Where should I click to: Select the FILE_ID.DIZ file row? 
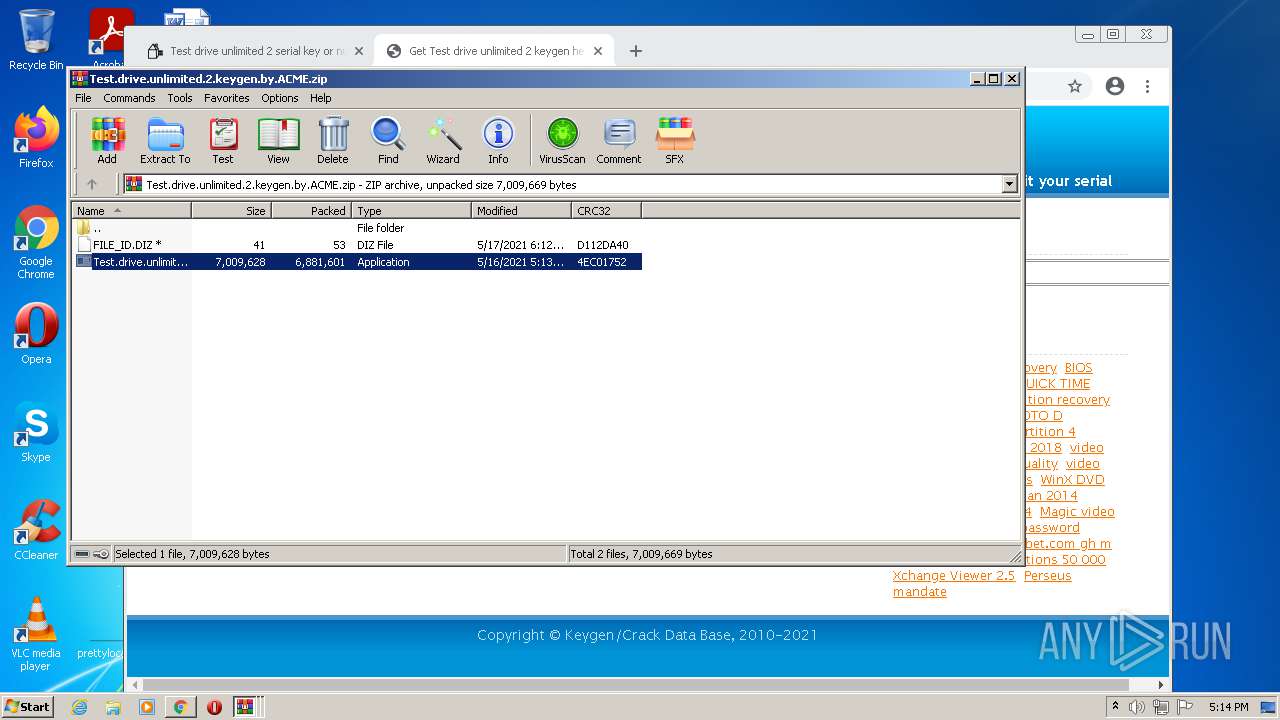[357, 245]
